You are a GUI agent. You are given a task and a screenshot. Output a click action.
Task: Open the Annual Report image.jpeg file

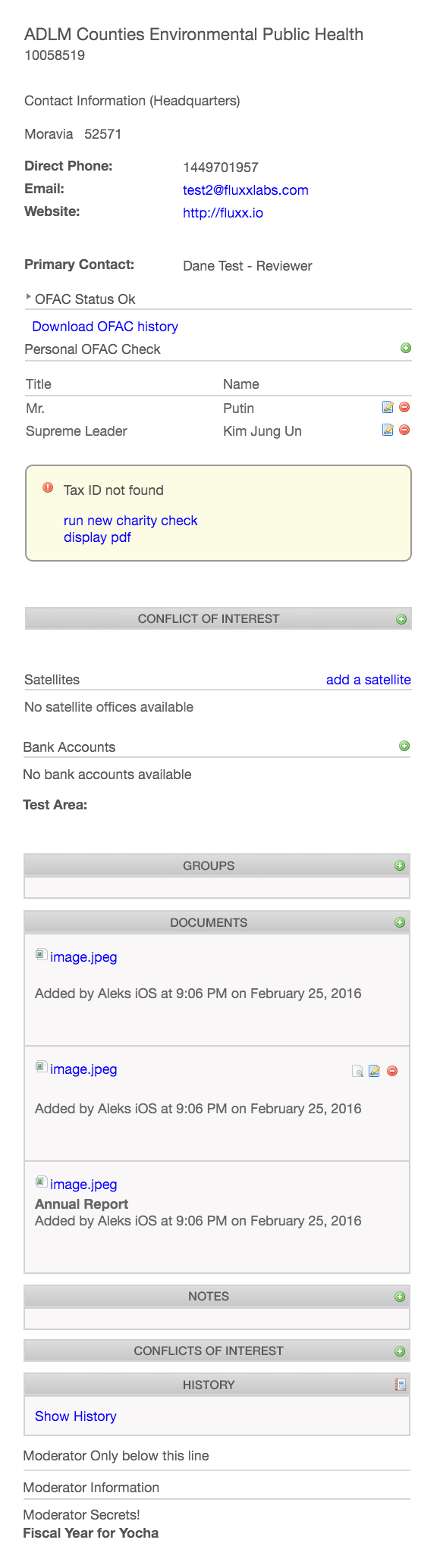click(x=83, y=1185)
